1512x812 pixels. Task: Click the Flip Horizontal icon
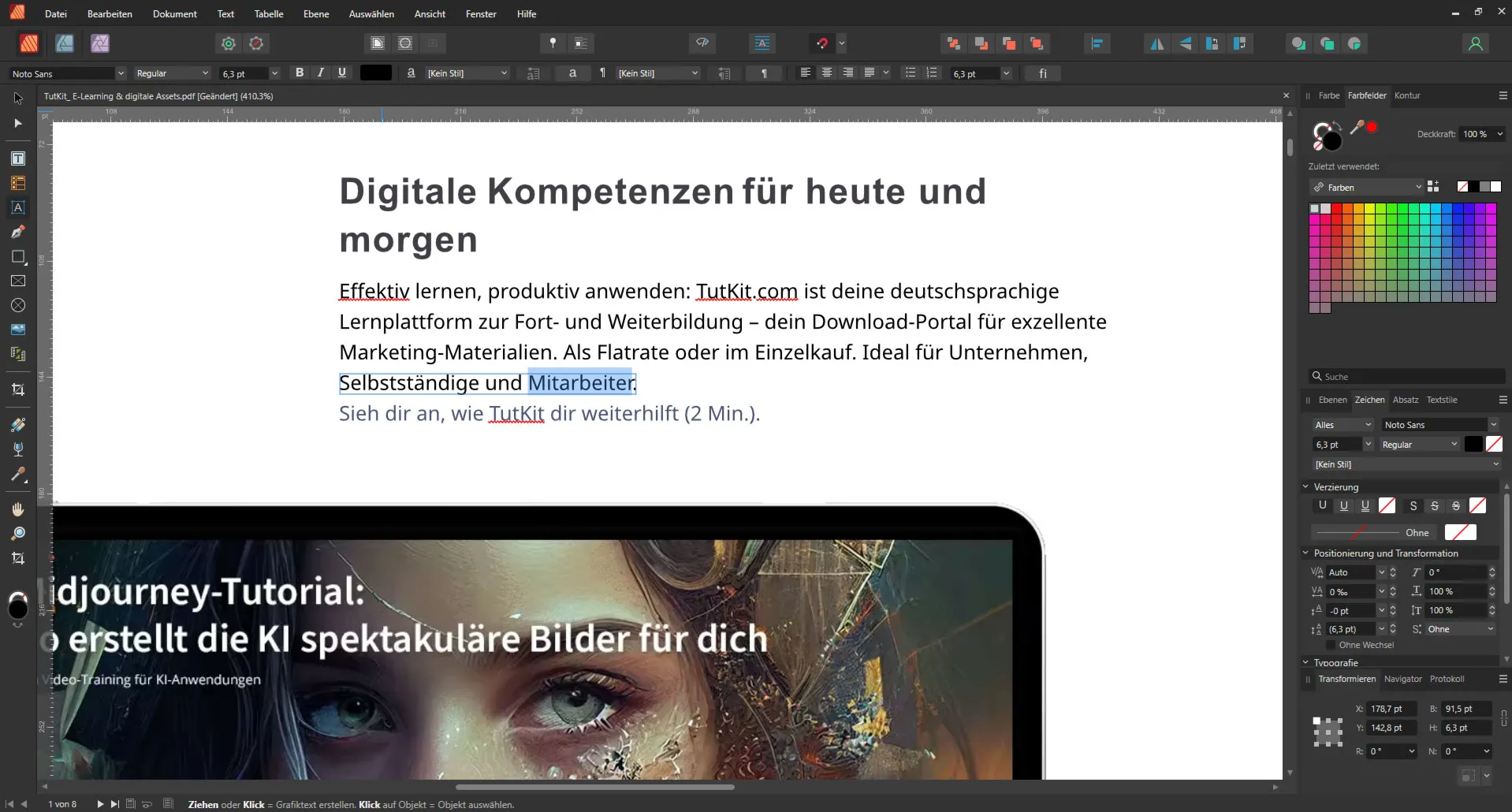click(1156, 43)
